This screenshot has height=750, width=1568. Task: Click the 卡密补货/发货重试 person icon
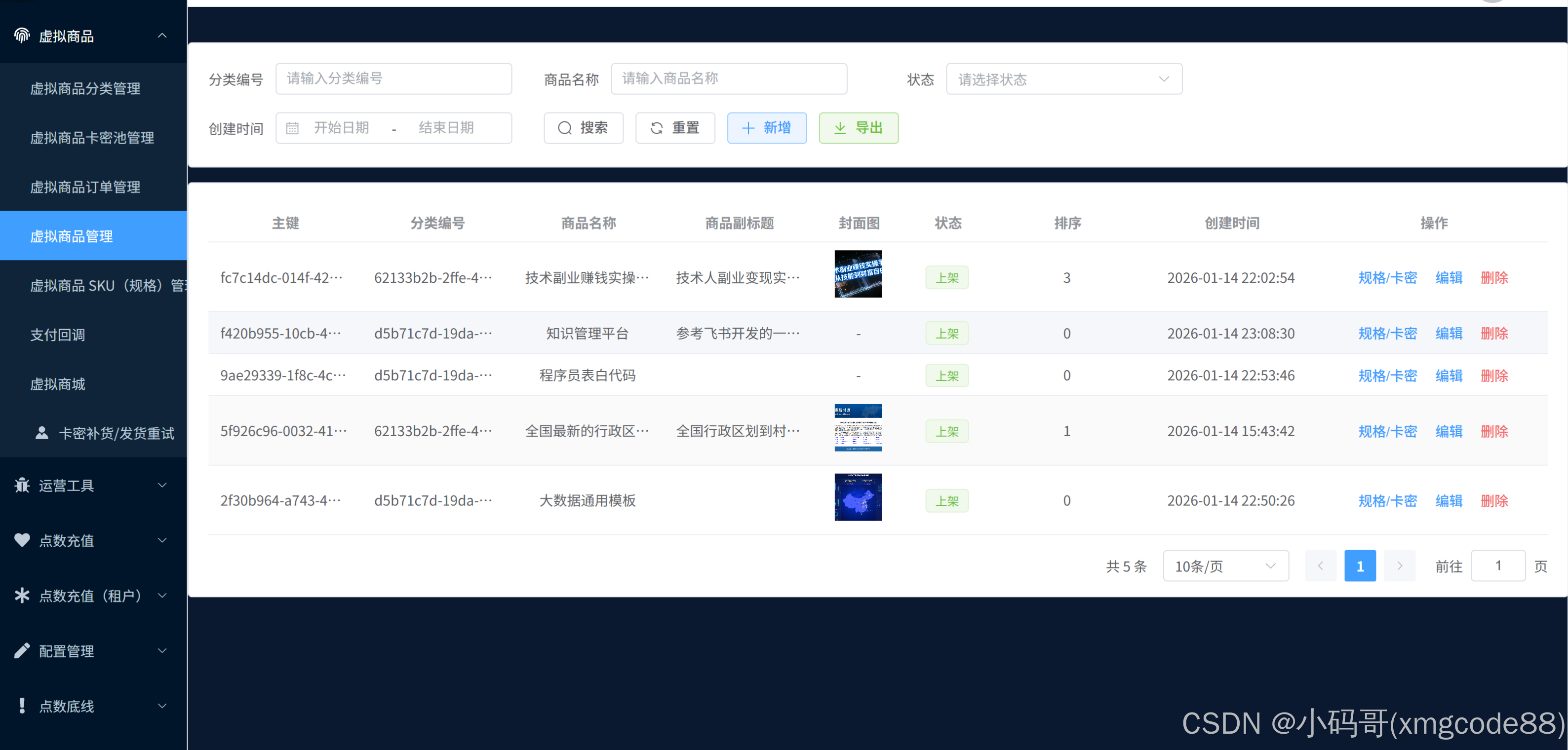[x=41, y=432]
